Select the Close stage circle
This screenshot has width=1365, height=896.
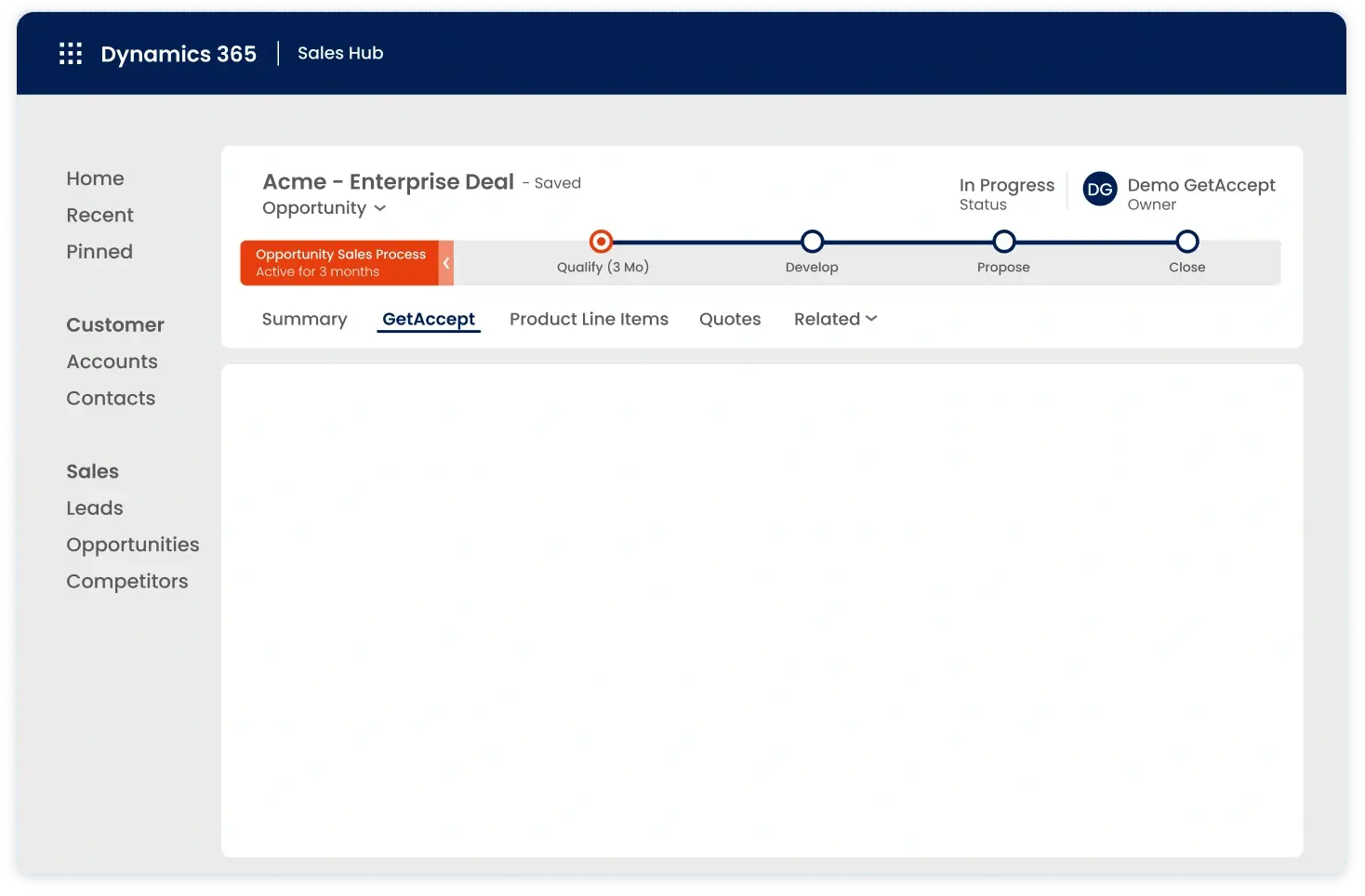[x=1186, y=242]
